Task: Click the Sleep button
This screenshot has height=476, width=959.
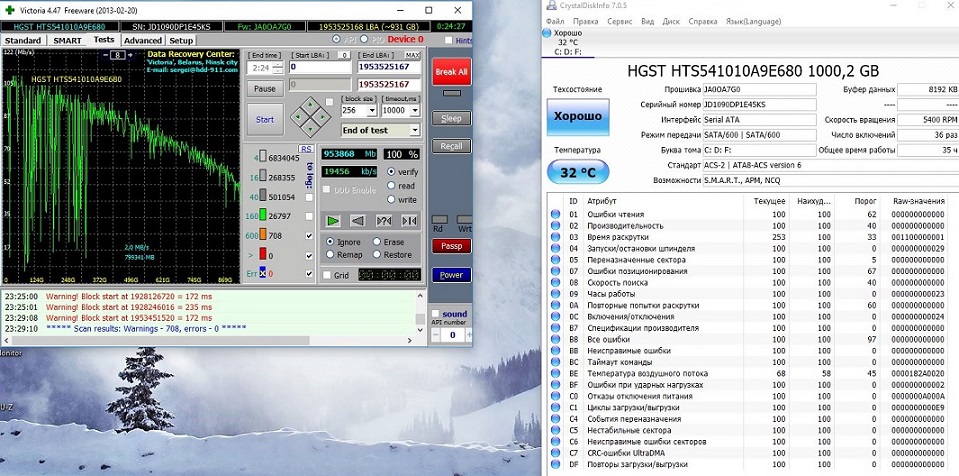Action: (x=451, y=118)
